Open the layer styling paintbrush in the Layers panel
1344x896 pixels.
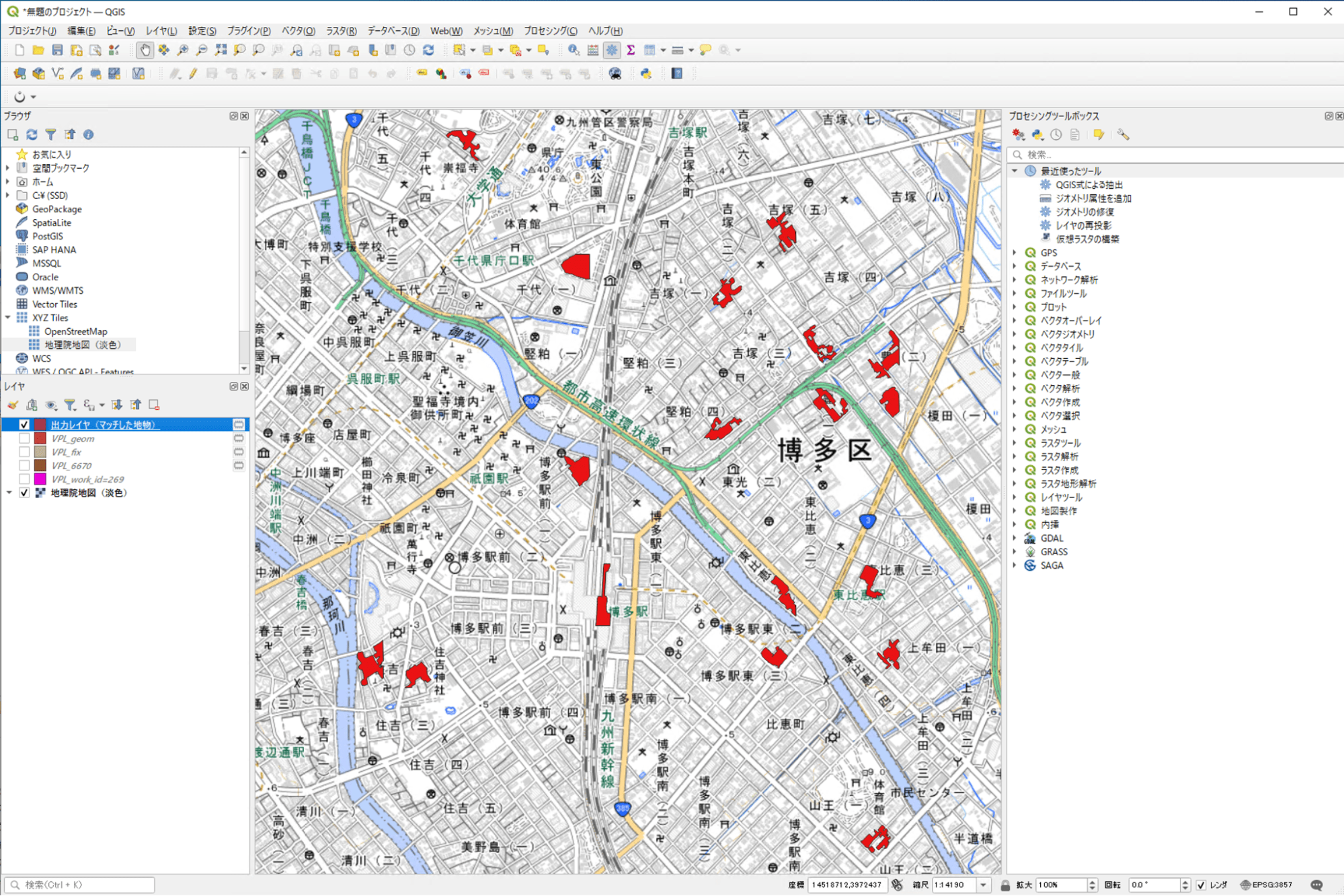coord(13,405)
